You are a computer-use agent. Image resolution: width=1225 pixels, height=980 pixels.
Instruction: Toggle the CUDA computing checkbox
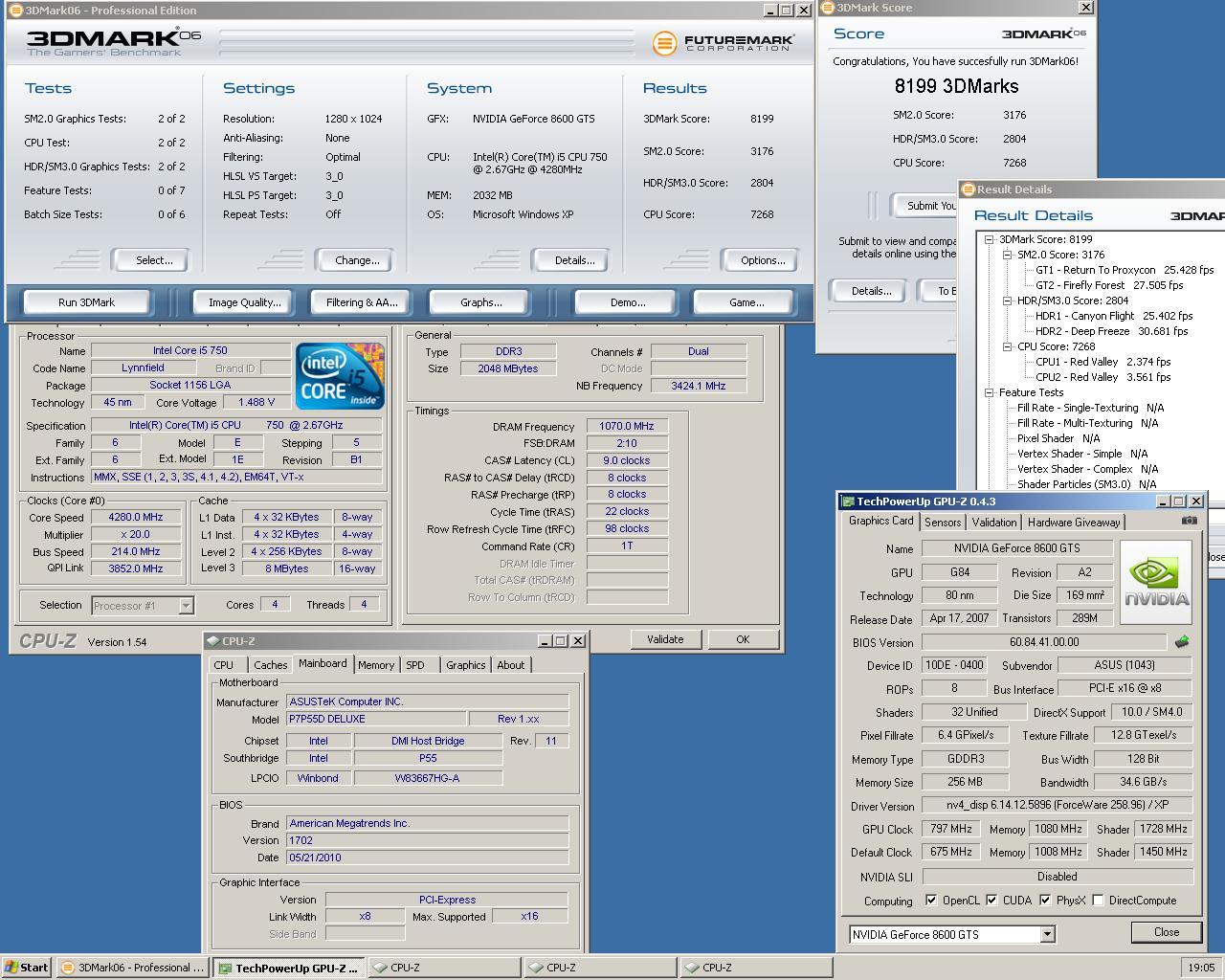(991, 900)
